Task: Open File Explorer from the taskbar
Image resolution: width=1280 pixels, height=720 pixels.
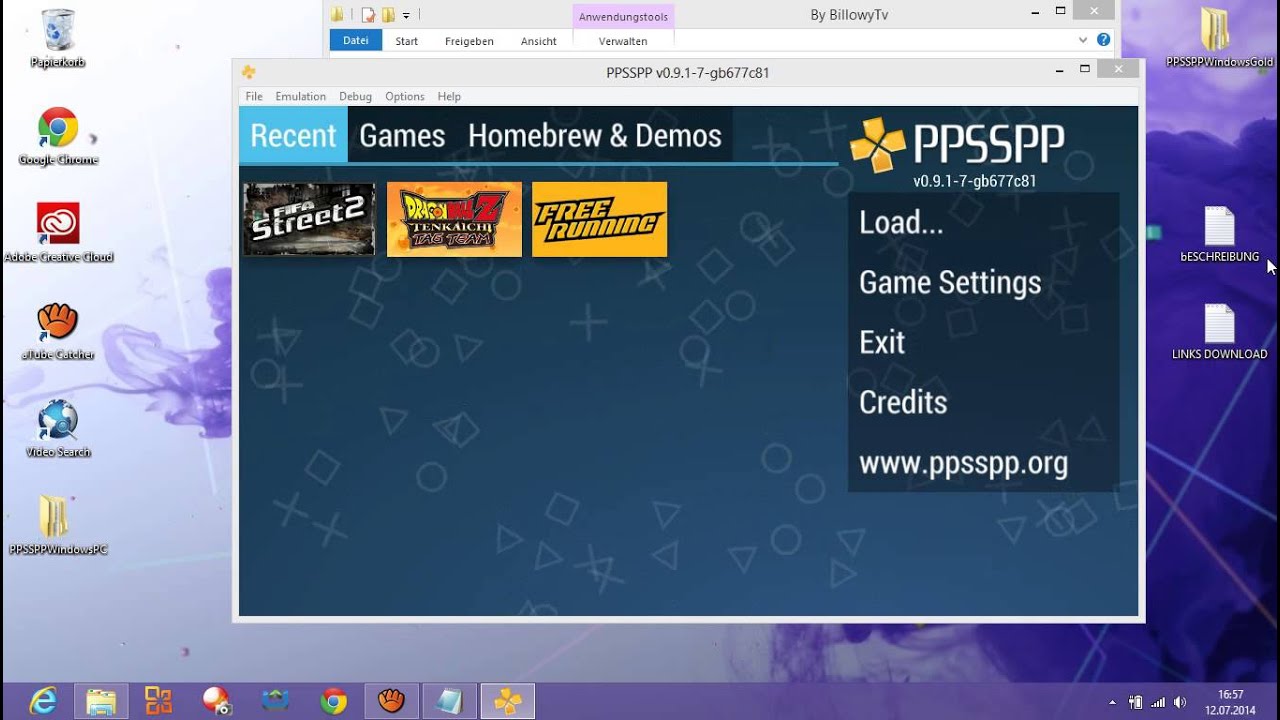Action: click(101, 701)
